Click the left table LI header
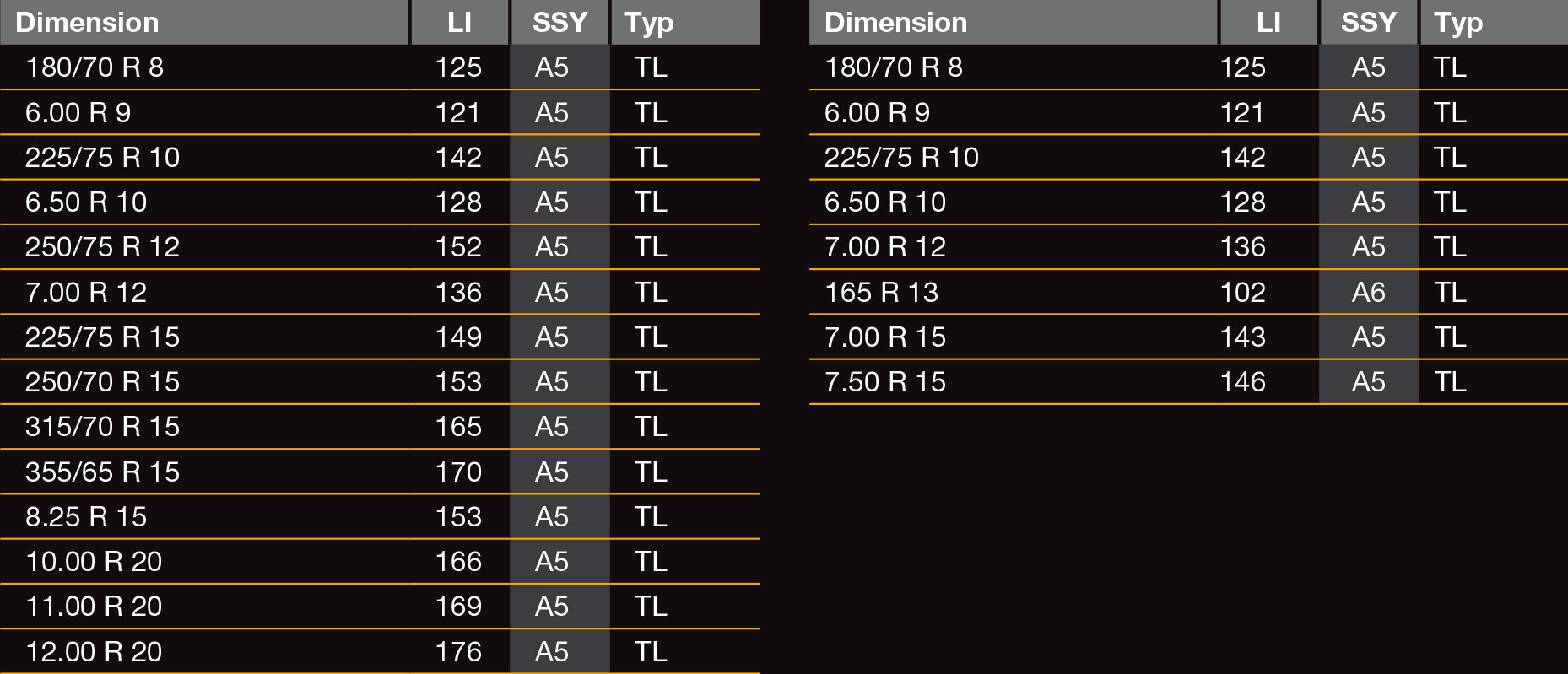Image resolution: width=1568 pixels, height=674 pixels. pyautogui.click(x=460, y=22)
